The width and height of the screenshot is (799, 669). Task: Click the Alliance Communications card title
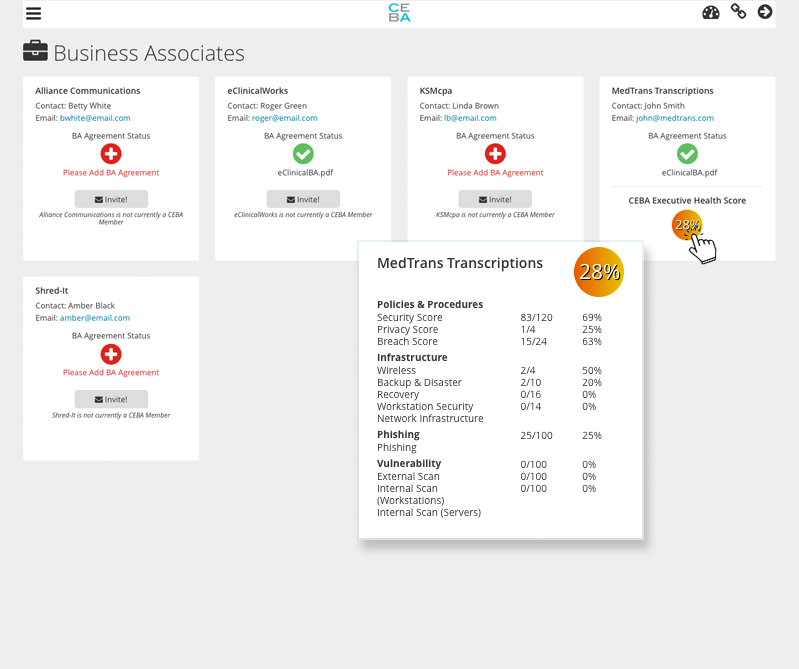click(88, 91)
